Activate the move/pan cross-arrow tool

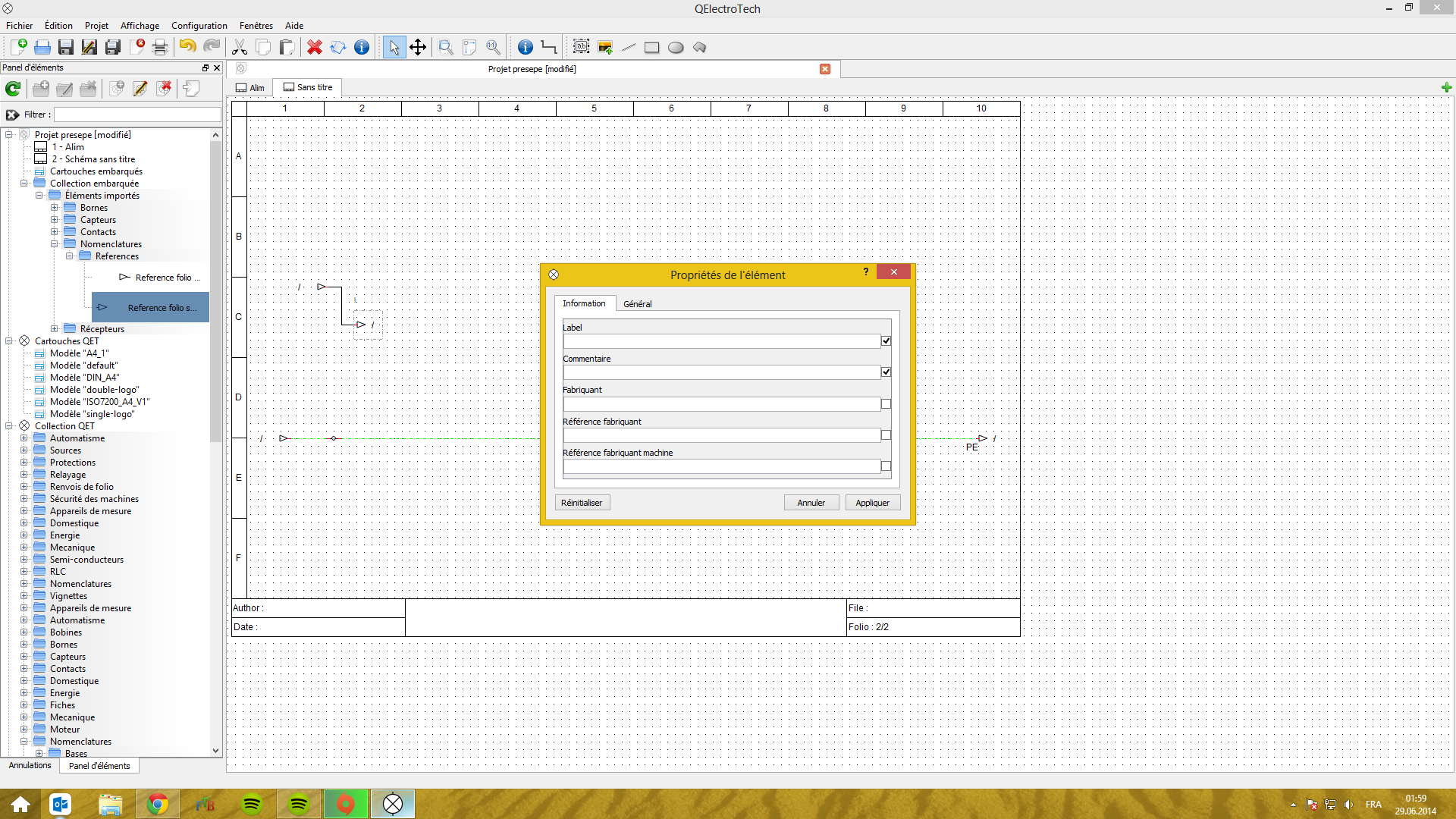coord(418,47)
